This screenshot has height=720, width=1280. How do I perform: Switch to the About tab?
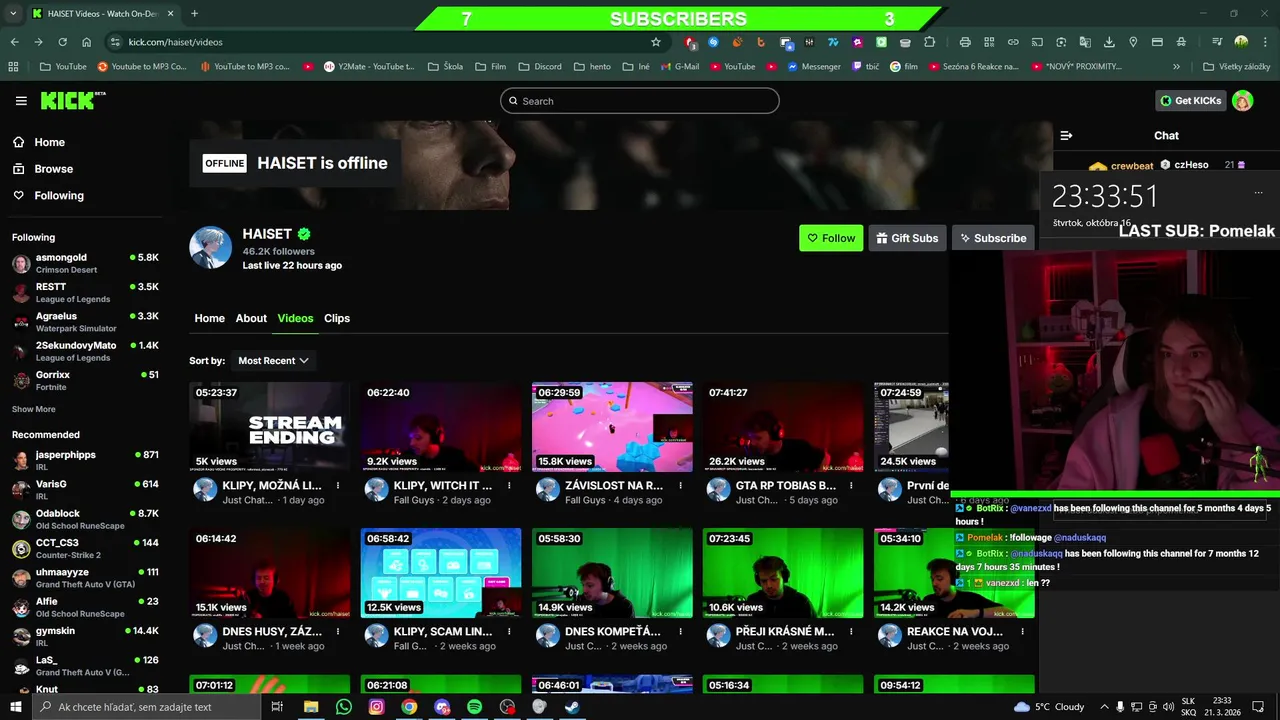pyautogui.click(x=251, y=318)
